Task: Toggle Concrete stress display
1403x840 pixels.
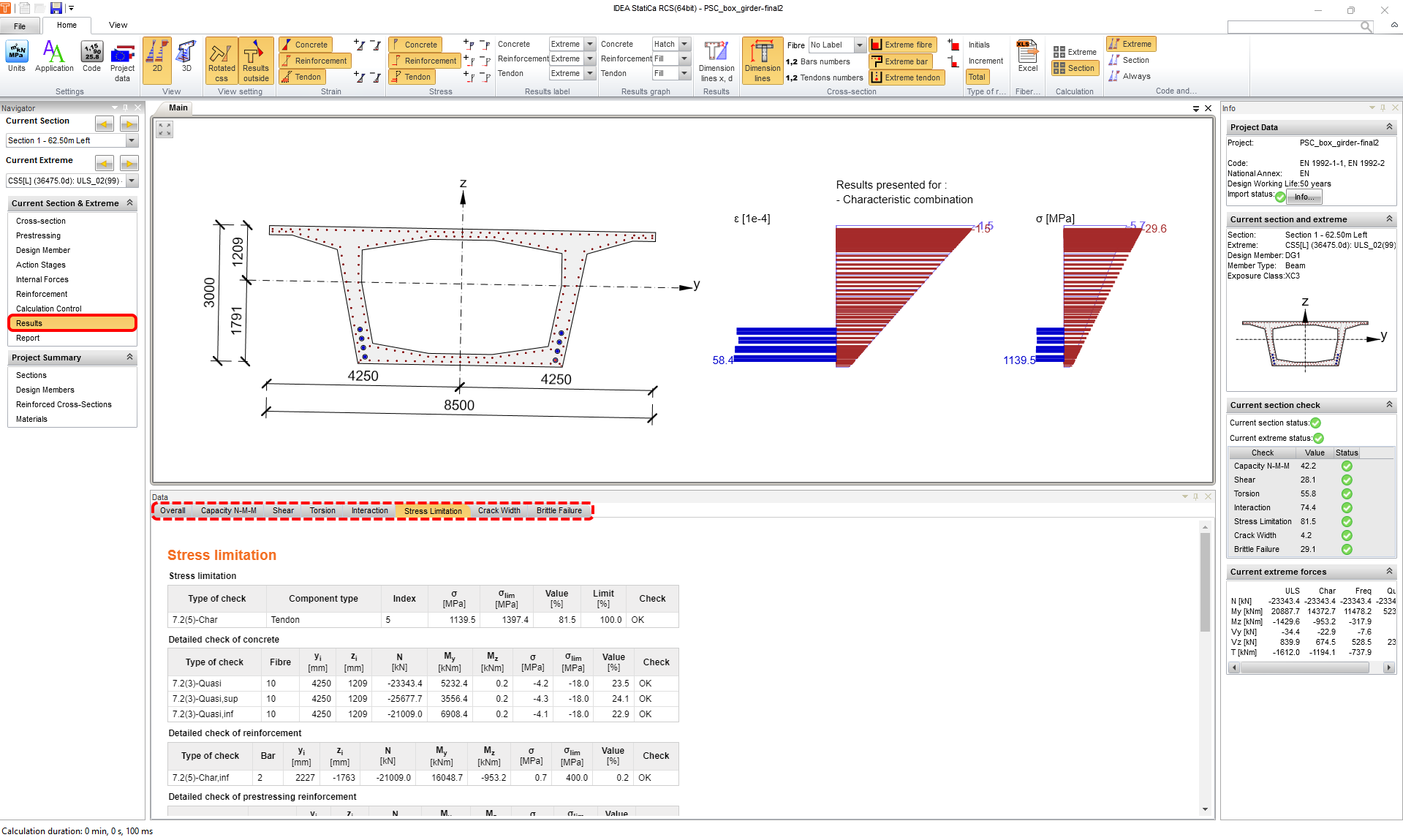Action: [x=415, y=45]
